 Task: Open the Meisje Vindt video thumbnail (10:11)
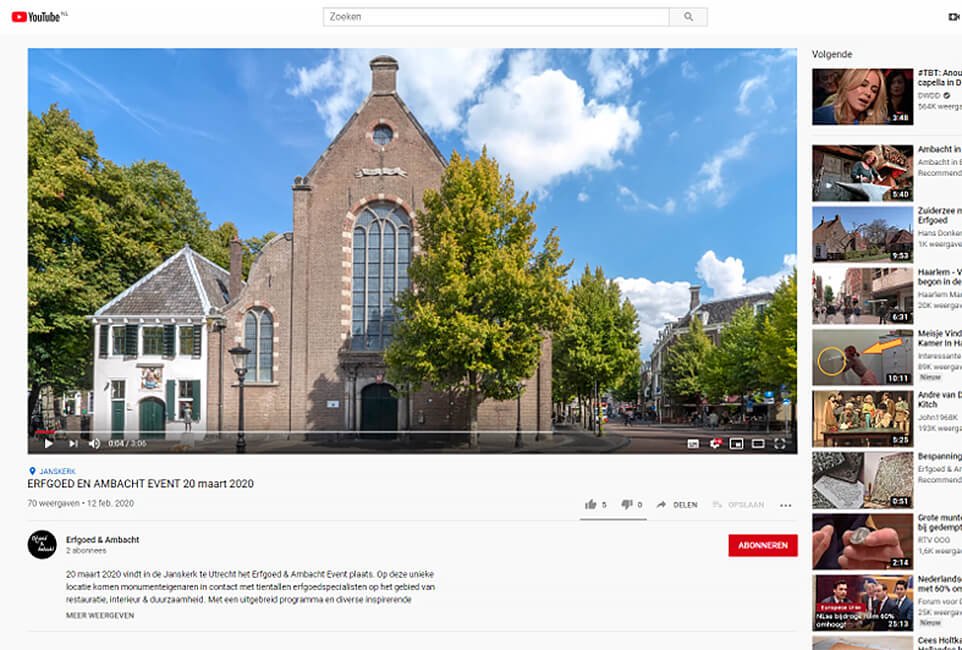tap(862, 357)
